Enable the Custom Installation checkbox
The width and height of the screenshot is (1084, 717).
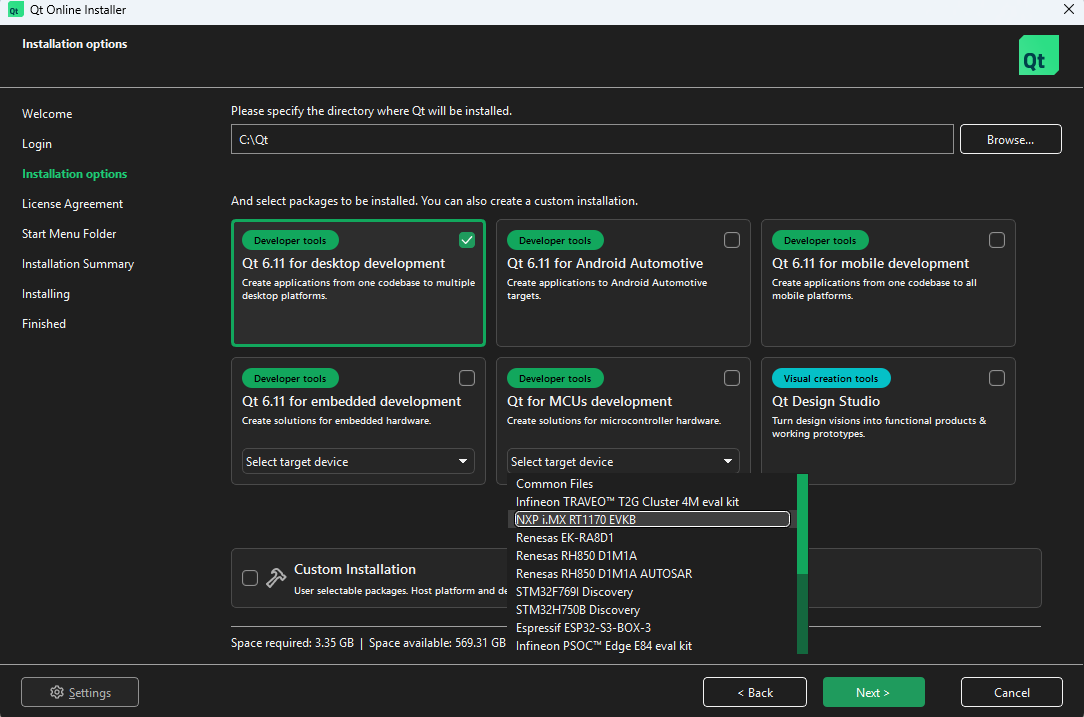[250, 578]
